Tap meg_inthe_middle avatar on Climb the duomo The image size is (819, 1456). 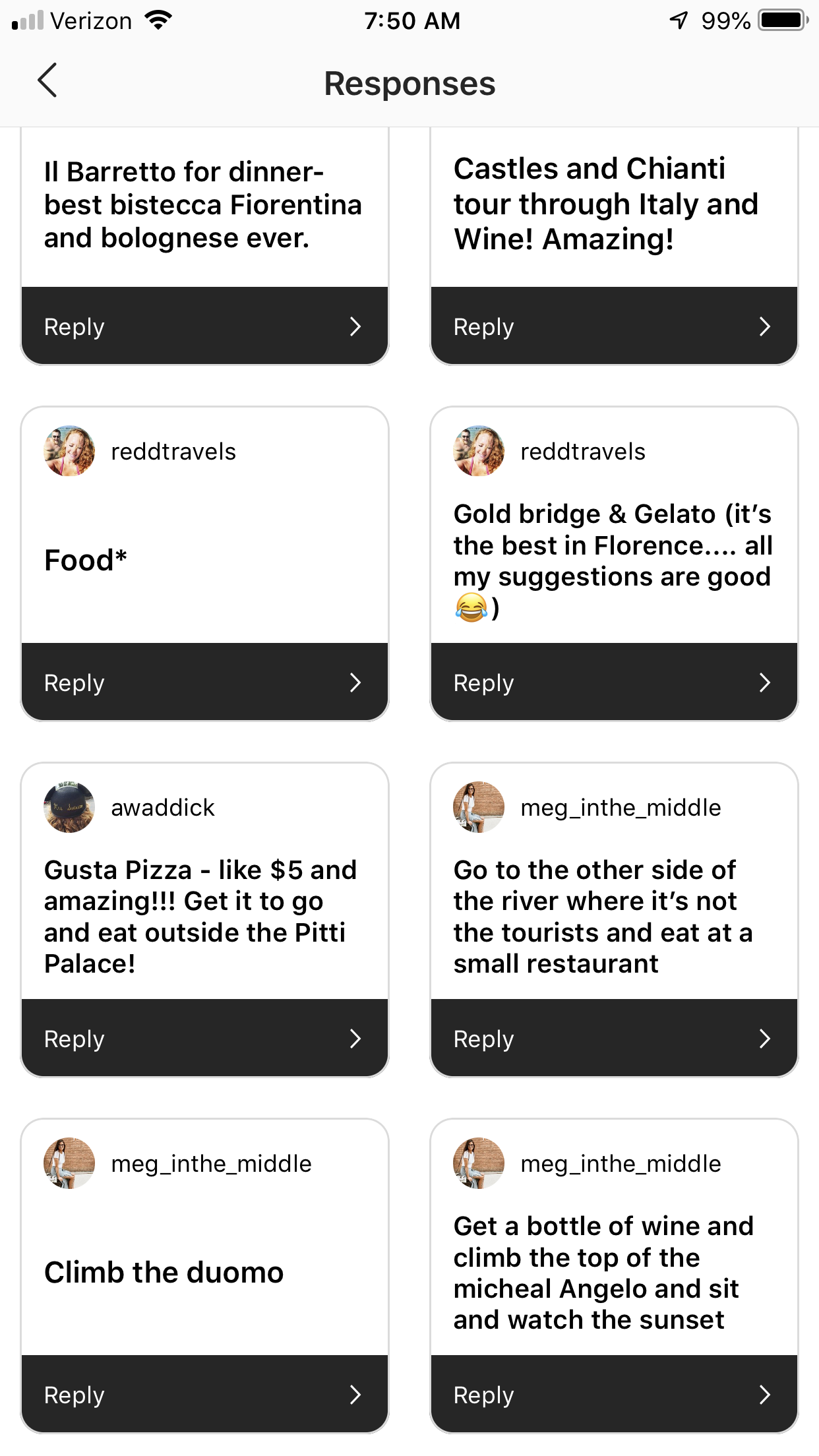pos(69,1163)
